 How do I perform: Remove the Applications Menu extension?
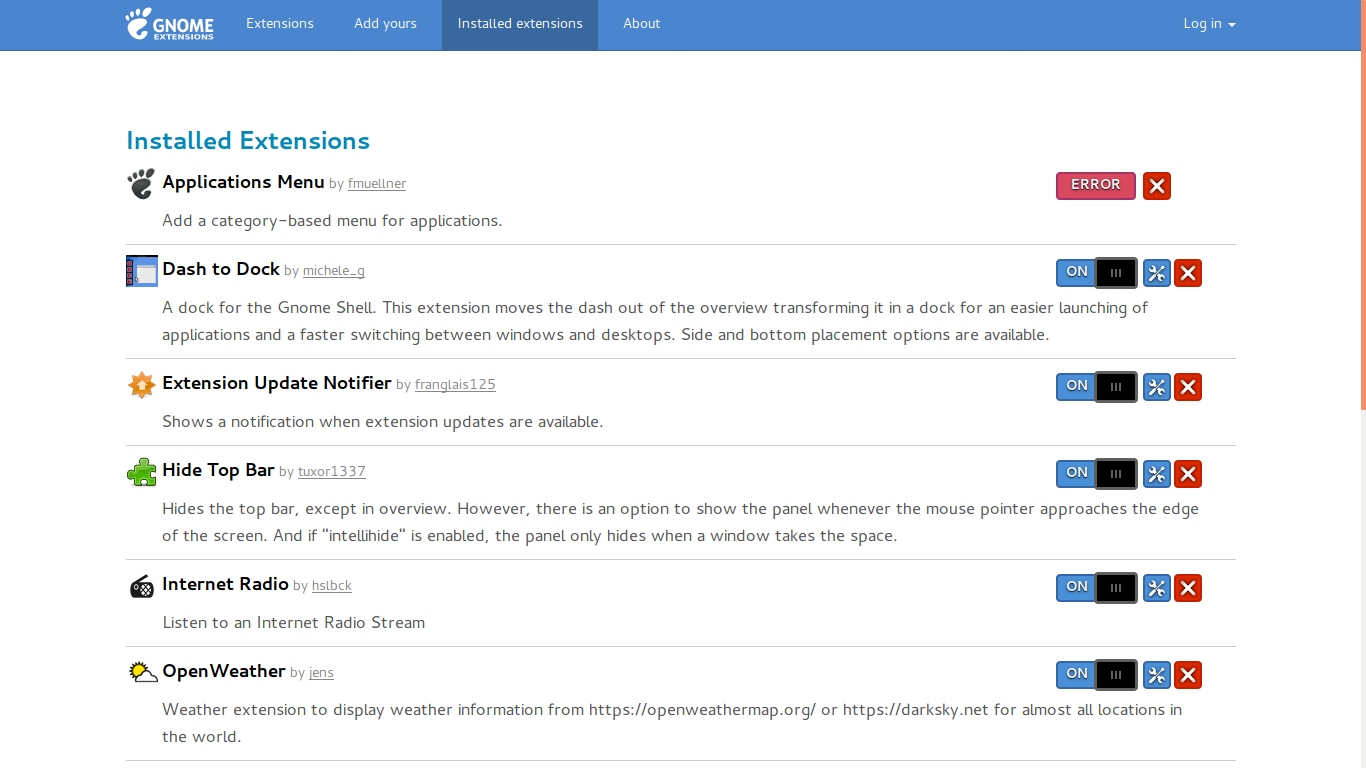tap(1157, 186)
